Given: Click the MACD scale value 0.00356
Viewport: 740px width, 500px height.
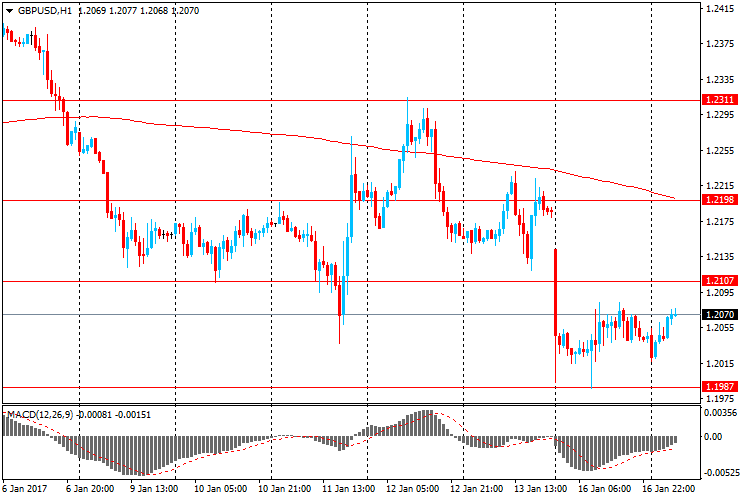Looking at the screenshot, I should (720, 413).
